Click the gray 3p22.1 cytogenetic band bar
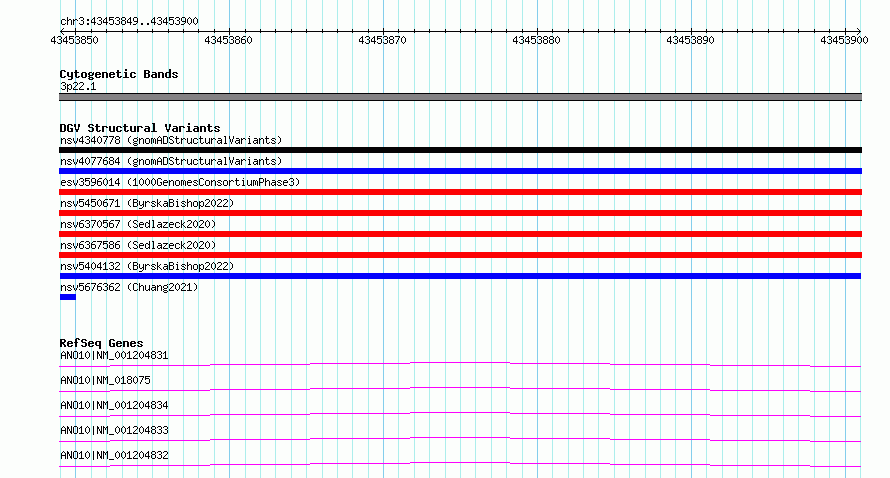Image resolution: width=890 pixels, height=478 pixels. coord(460,97)
